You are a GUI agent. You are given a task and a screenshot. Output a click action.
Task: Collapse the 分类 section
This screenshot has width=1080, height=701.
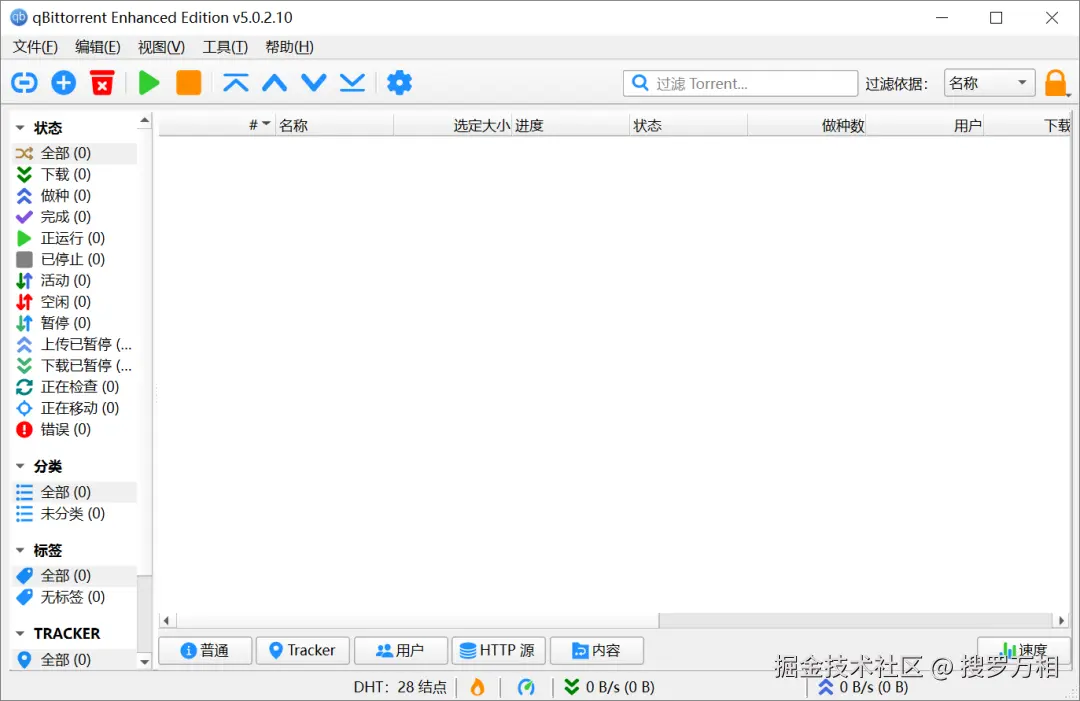(x=20, y=467)
